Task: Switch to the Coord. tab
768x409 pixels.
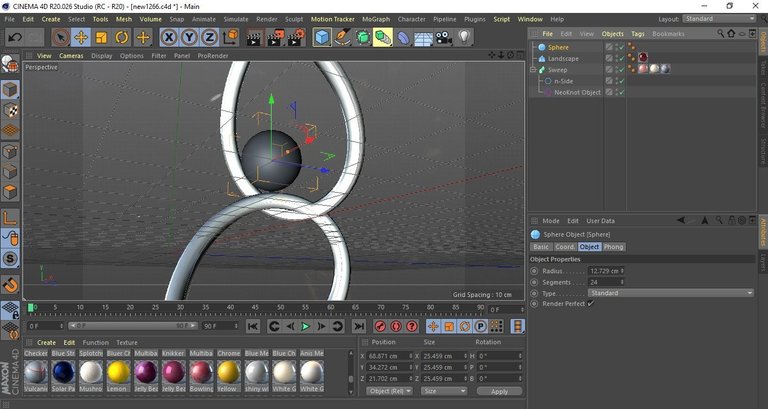Action: pyautogui.click(x=565, y=247)
